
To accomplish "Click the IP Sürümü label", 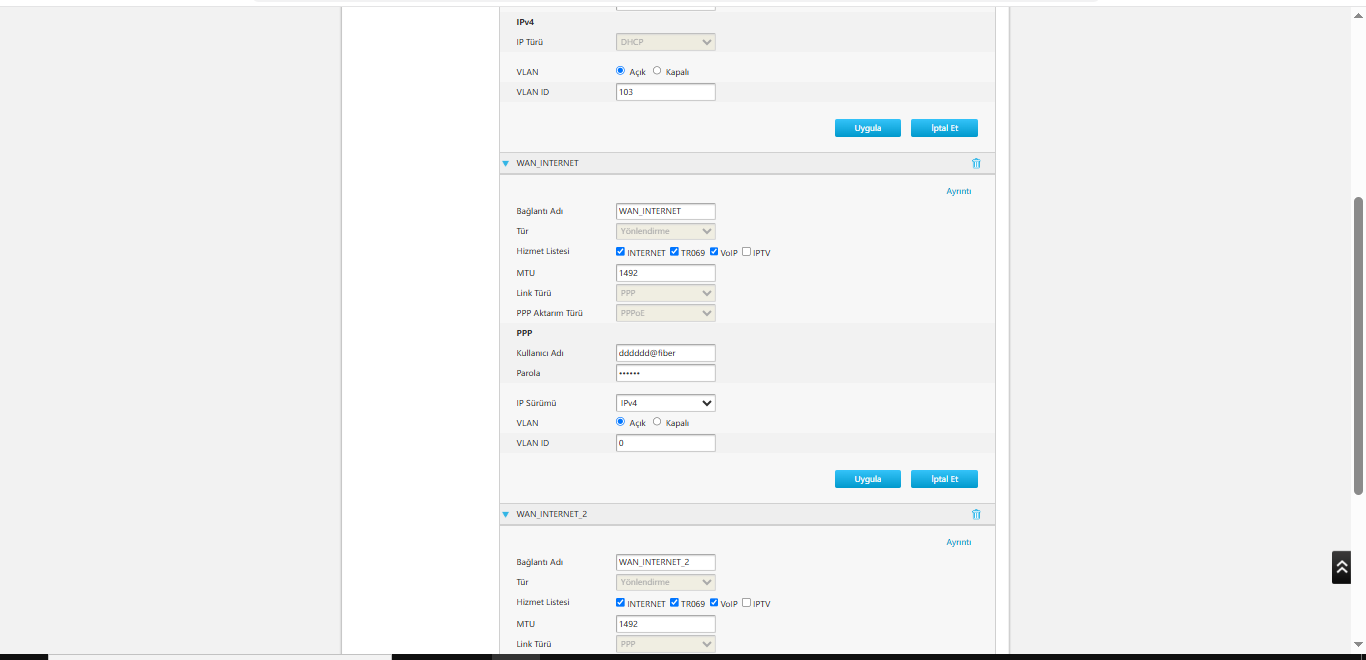I will click(536, 403).
